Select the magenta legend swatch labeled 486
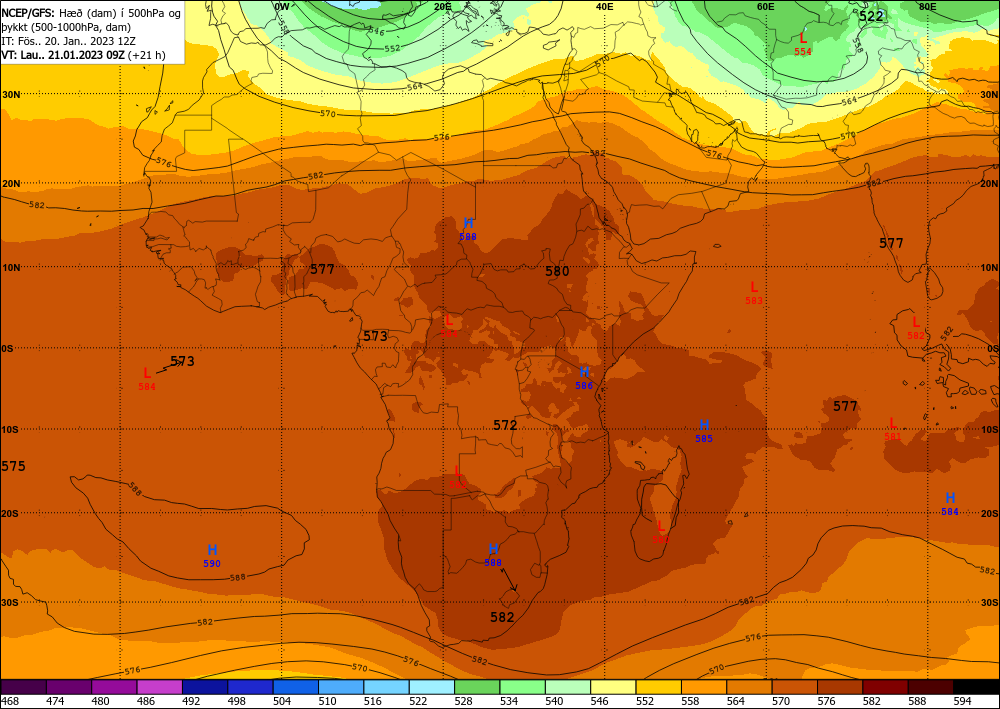Screen dimensions: 1000x709 [x=159, y=687]
